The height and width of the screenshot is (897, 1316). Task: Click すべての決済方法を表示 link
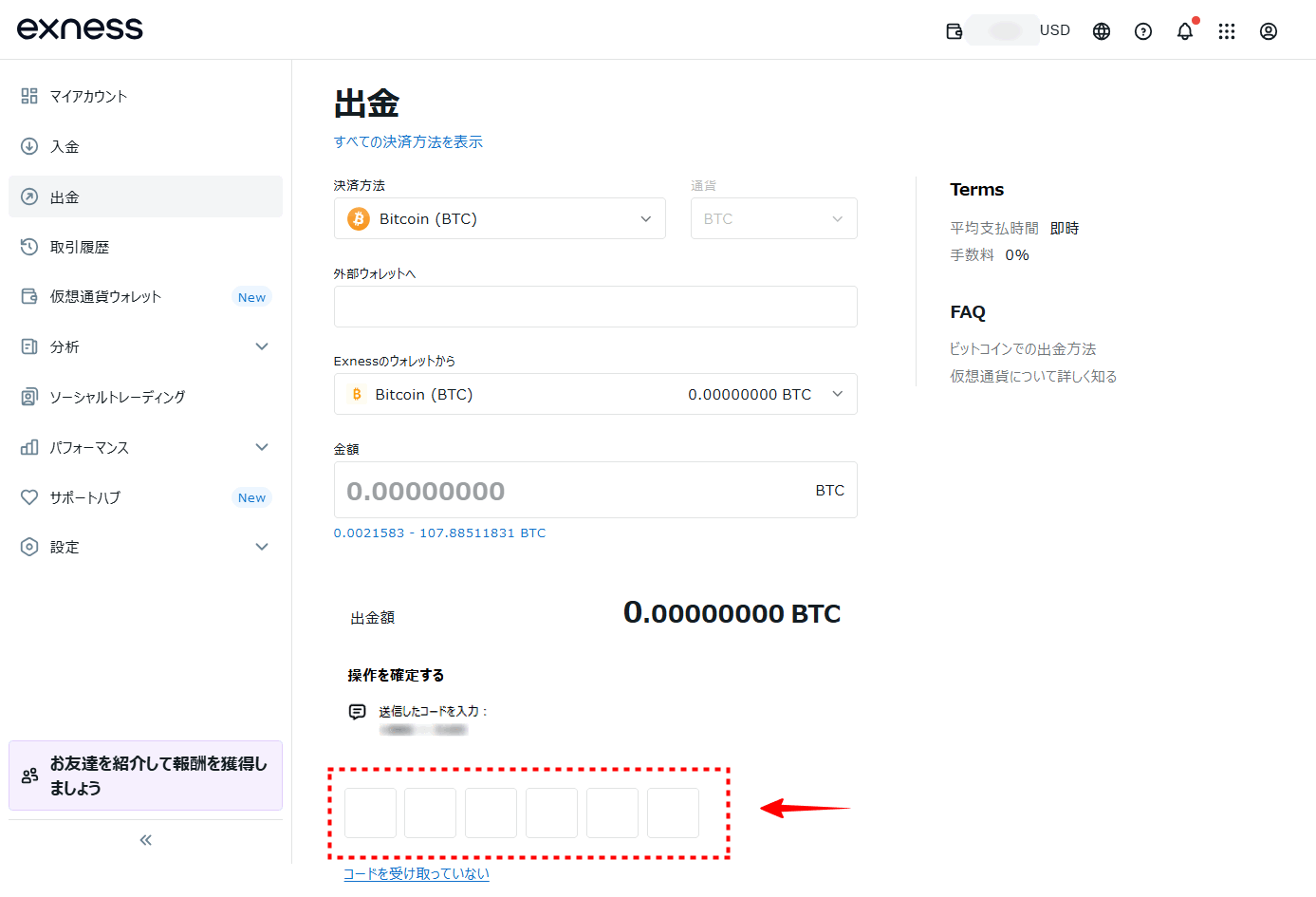coord(408,141)
